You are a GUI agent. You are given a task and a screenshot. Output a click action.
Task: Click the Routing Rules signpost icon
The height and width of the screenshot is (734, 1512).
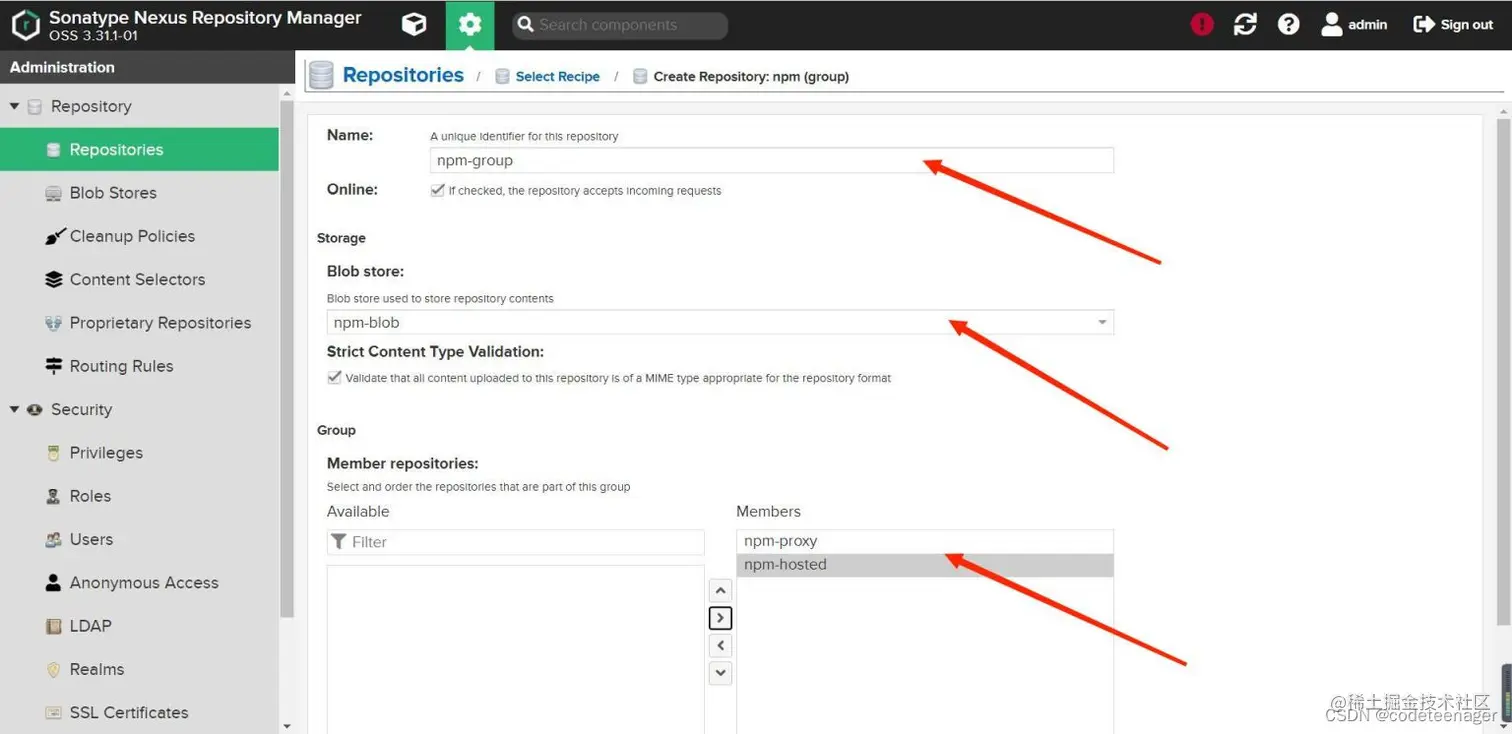click(54, 366)
